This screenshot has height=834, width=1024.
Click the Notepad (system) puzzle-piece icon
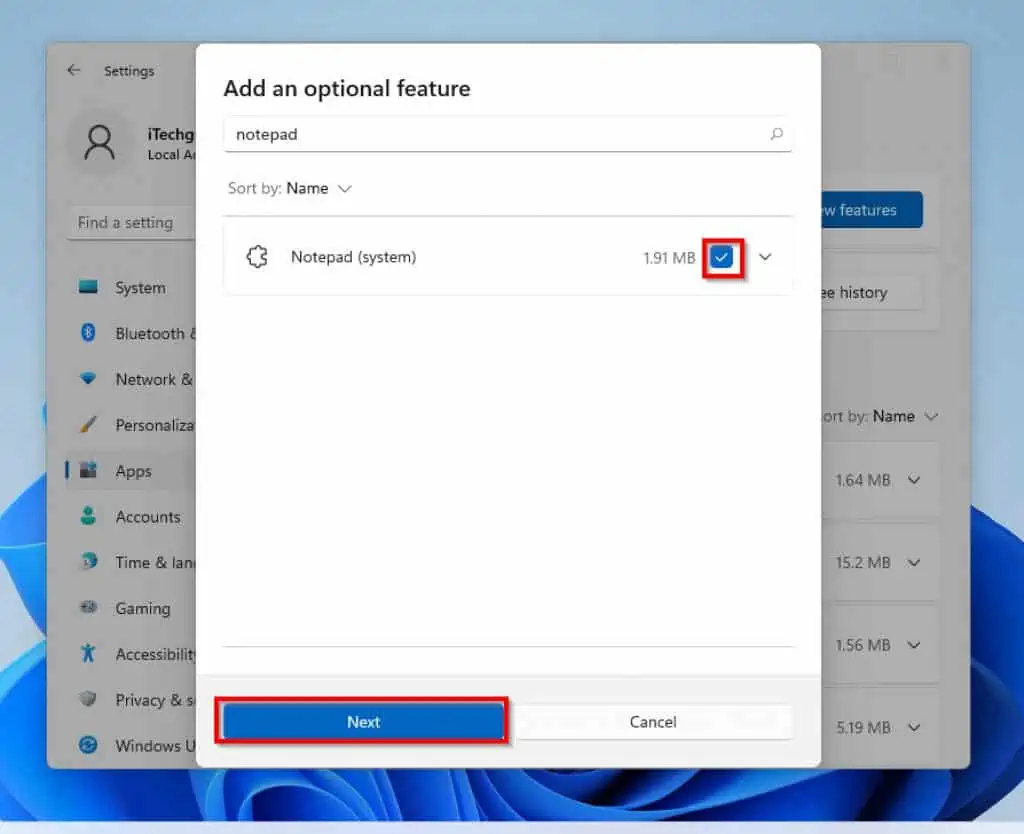pyautogui.click(x=257, y=257)
